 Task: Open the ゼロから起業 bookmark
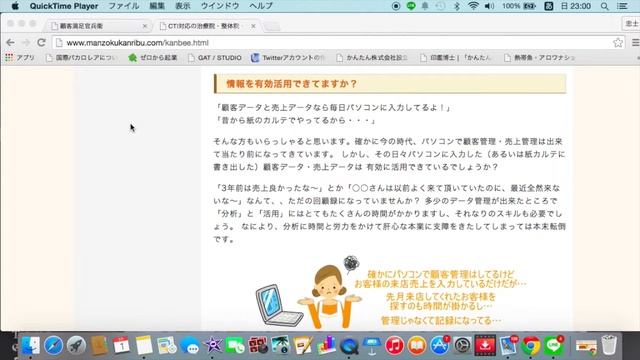click(x=153, y=58)
